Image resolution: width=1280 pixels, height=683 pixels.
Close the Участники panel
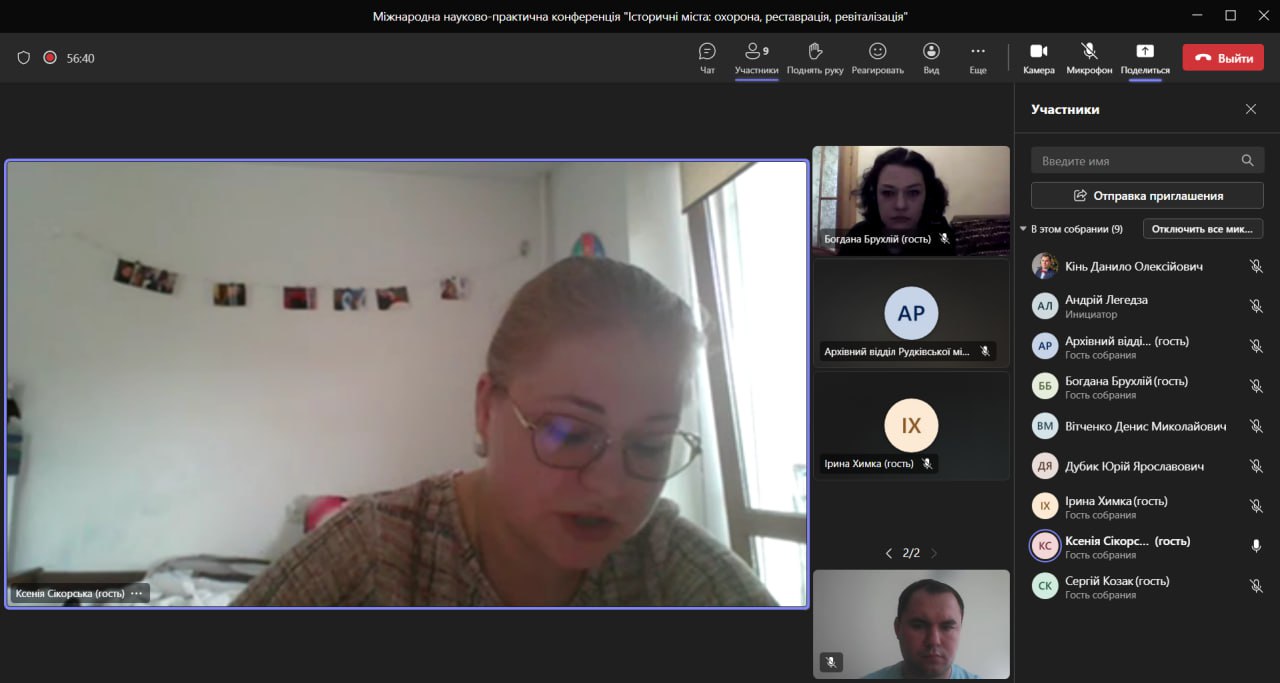(x=1251, y=109)
